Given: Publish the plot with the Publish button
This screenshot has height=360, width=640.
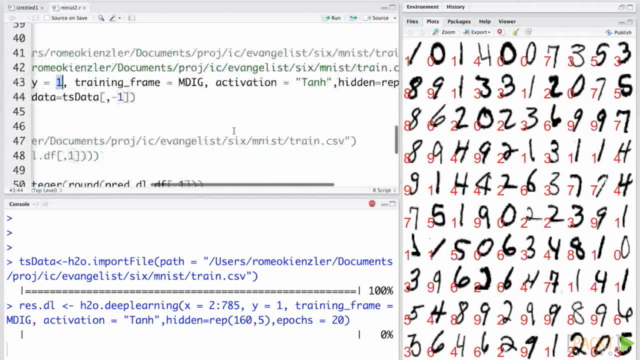Looking at the screenshot, I should (x=619, y=32).
